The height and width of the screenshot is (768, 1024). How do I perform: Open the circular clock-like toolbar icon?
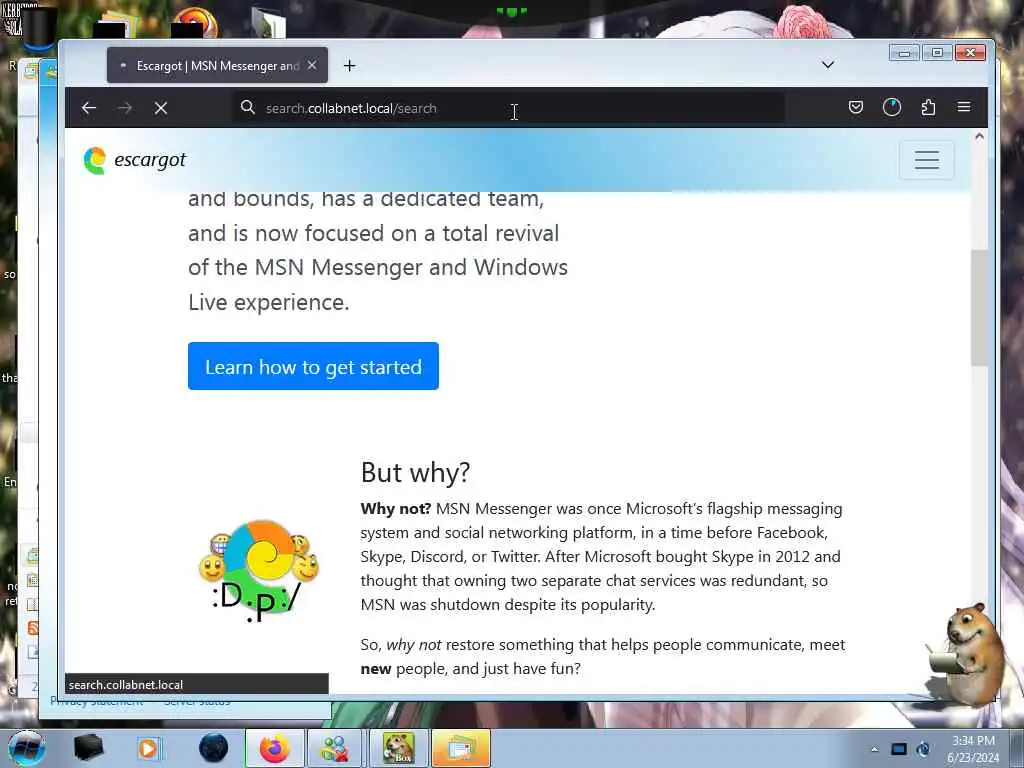point(891,107)
